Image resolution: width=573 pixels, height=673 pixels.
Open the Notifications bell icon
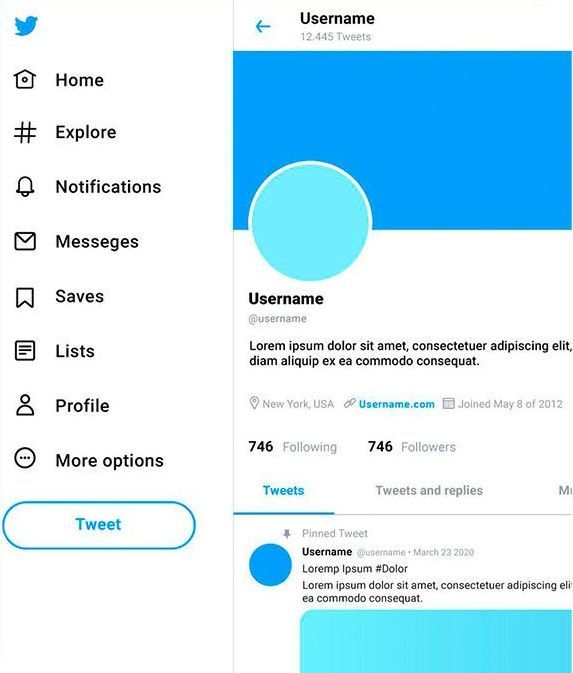(x=25, y=186)
